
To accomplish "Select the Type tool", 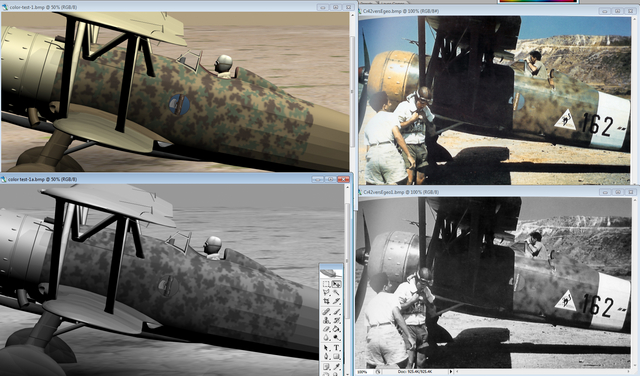I will pos(337,347).
